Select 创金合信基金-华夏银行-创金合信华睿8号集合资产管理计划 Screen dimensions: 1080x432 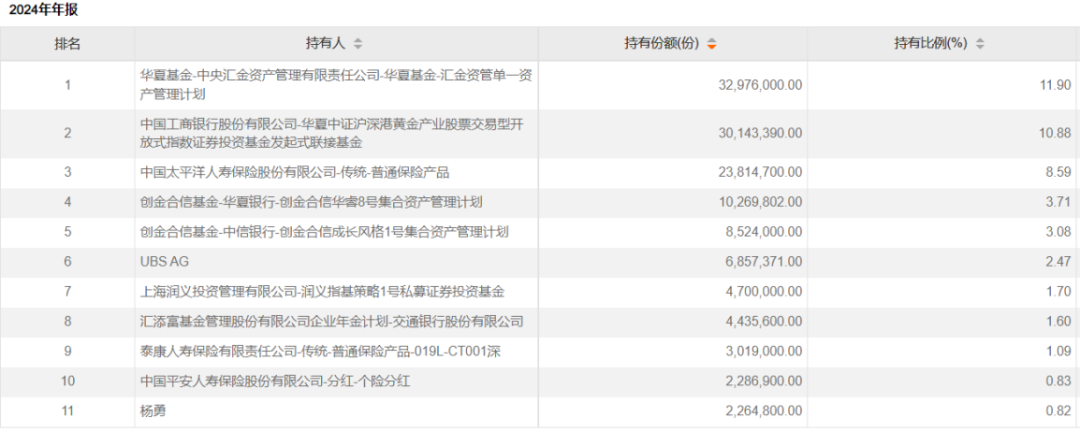[311, 202]
